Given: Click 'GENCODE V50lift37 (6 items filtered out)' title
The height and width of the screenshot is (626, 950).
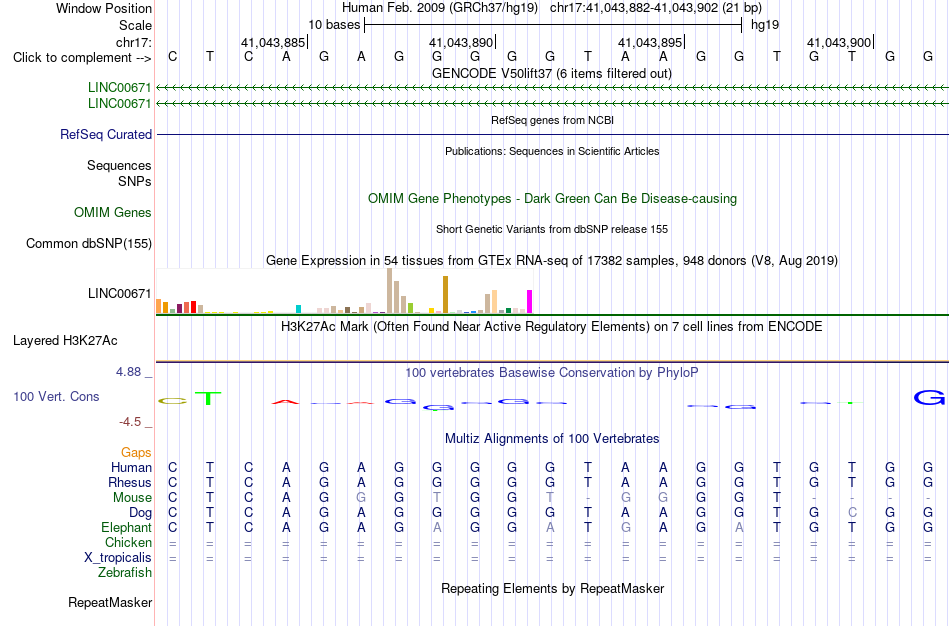Looking at the screenshot, I should tap(552, 73).
